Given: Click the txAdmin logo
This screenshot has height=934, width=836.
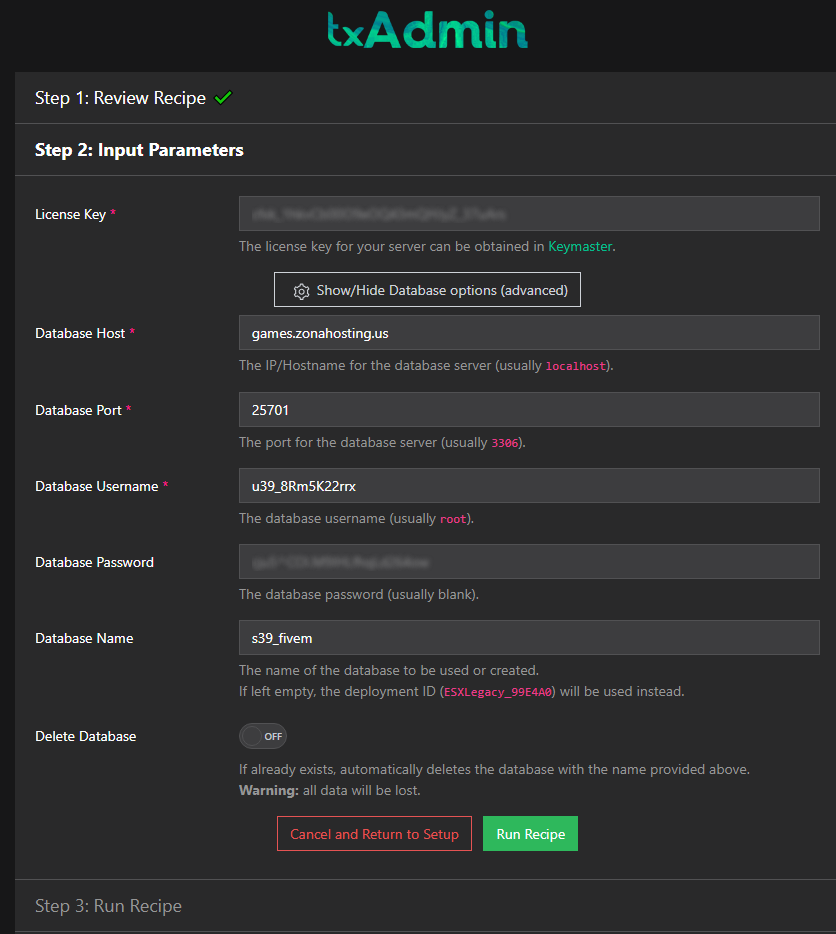Looking at the screenshot, I should point(427,30).
